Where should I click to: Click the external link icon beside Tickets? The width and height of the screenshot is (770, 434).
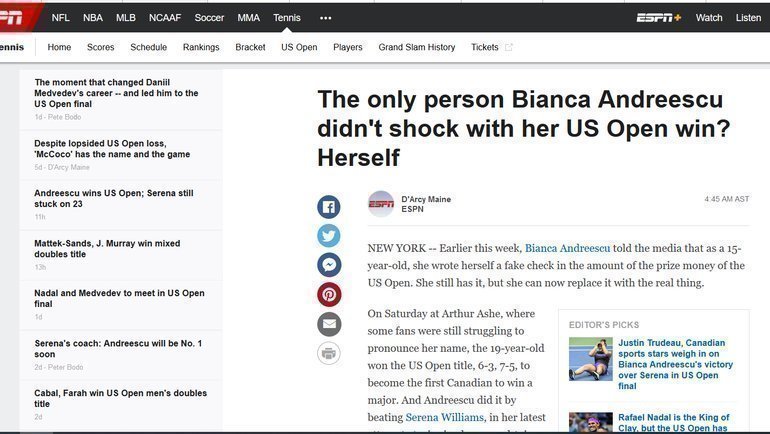pos(509,47)
